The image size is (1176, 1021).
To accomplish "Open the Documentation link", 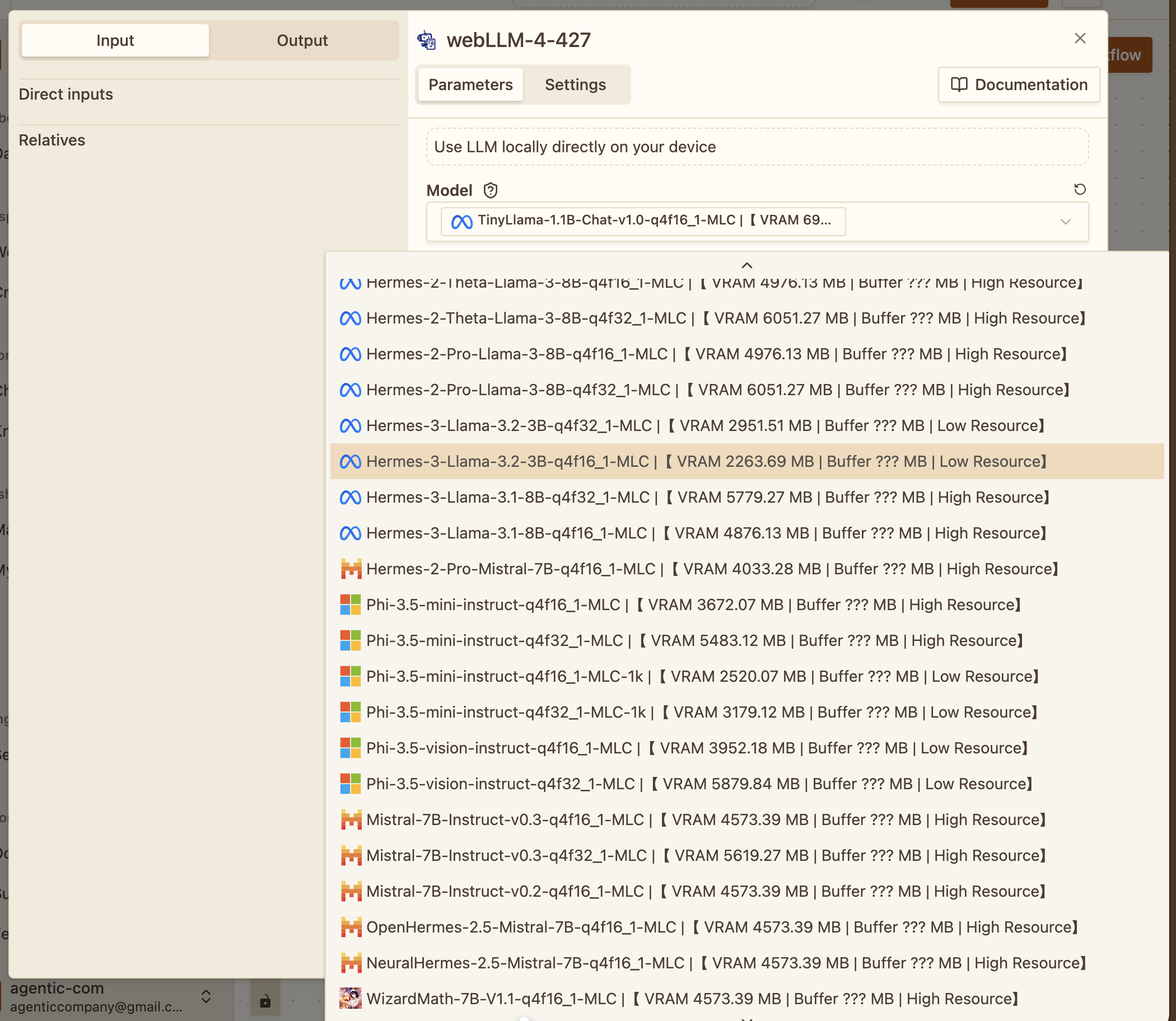I will 1019,85.
